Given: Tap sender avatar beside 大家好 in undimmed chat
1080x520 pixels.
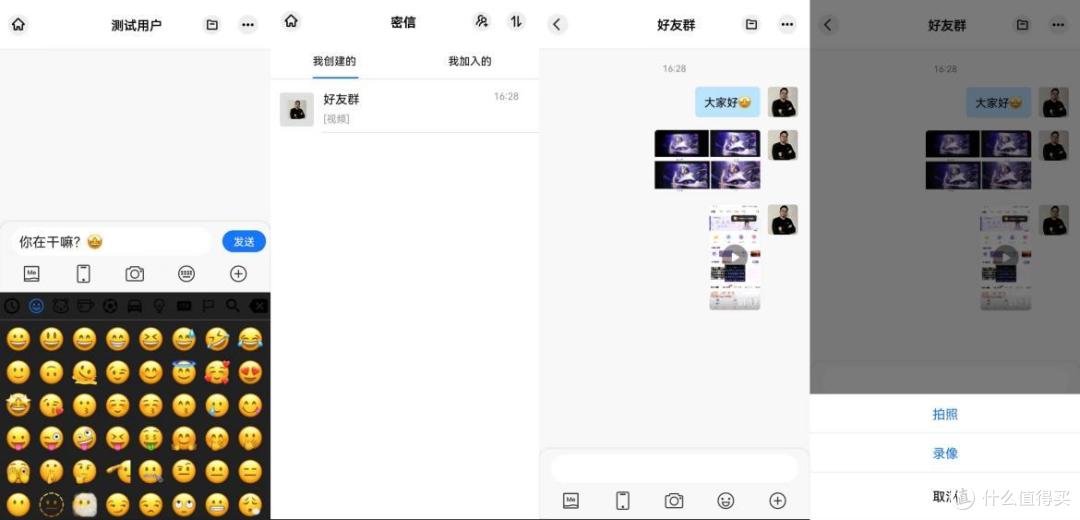Looking at the screenshot, I should tap(783, 102).
